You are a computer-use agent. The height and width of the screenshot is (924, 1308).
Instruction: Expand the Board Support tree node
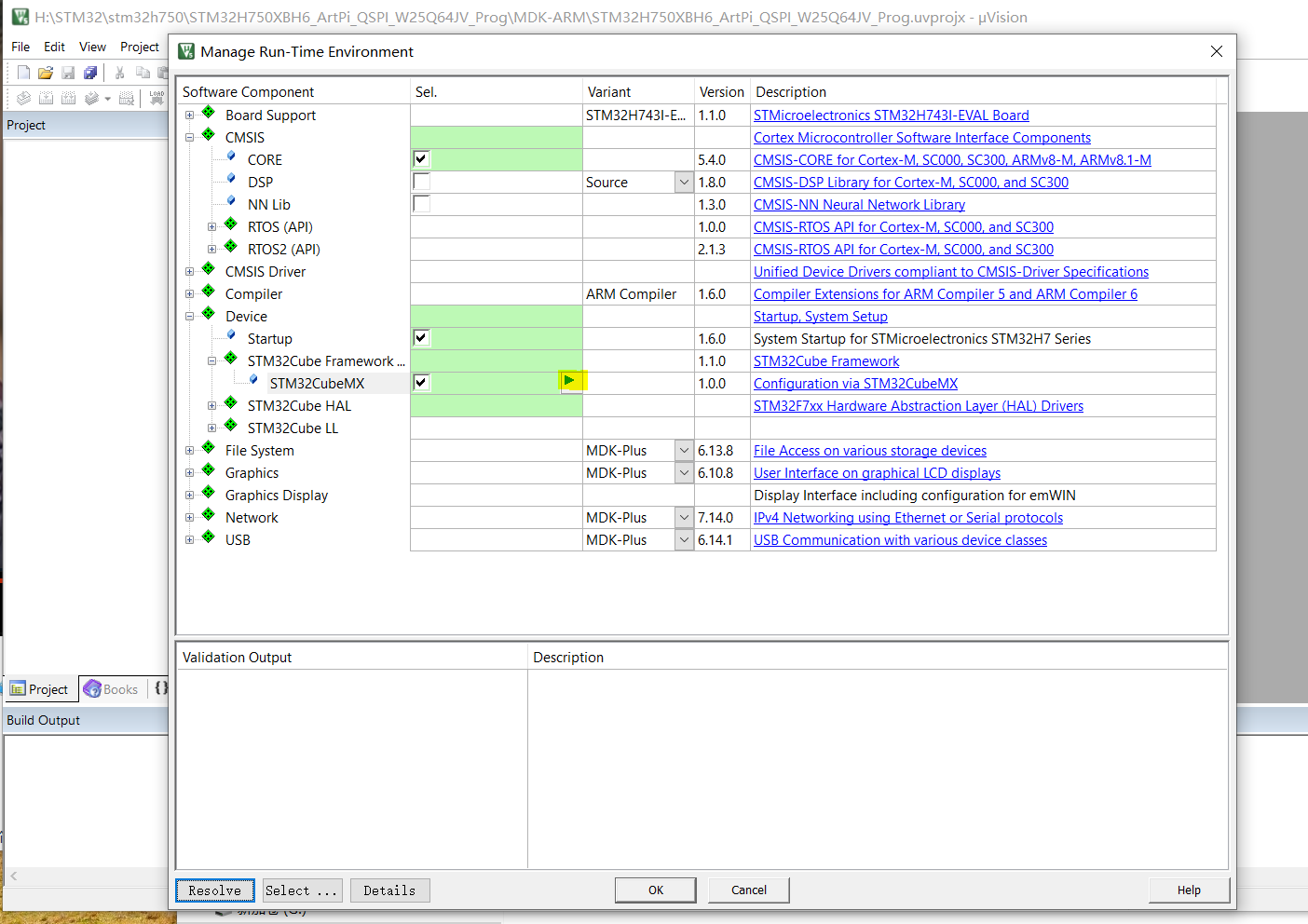pos(190,115)
